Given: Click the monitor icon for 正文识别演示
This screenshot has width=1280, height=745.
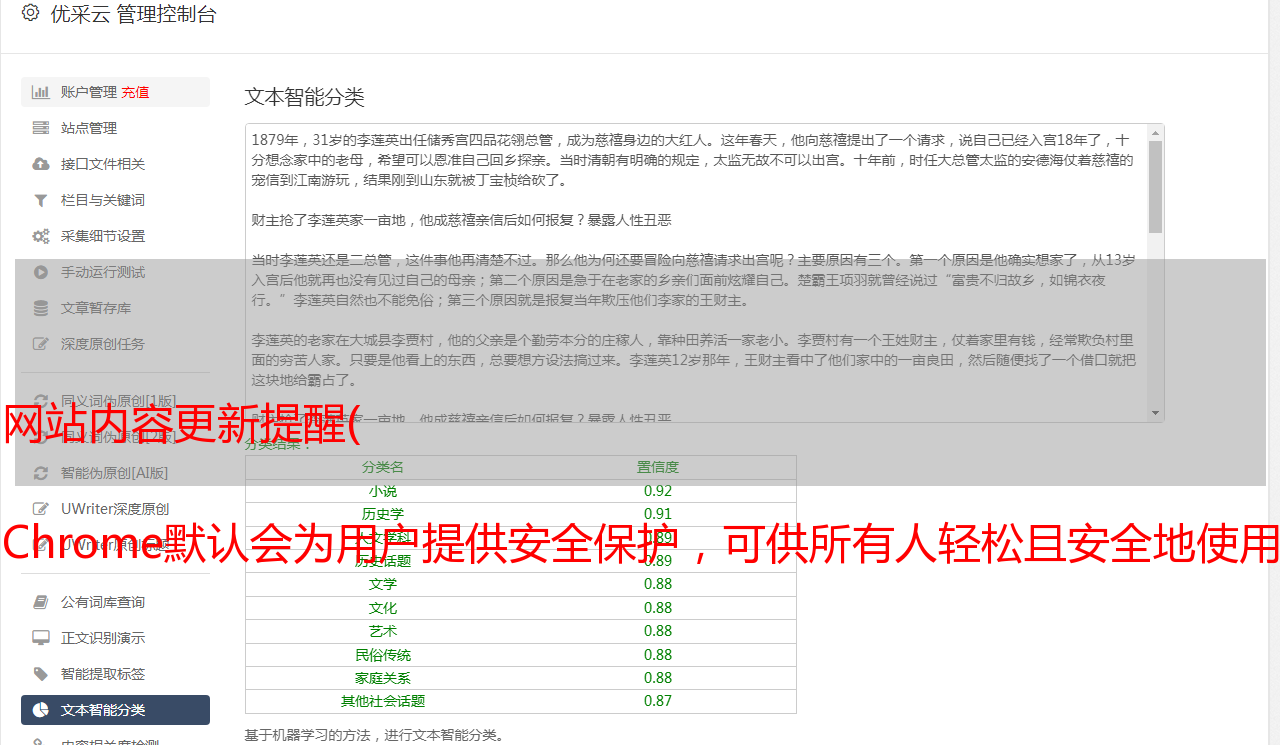Looking at the screenshot, I should 41,638.
